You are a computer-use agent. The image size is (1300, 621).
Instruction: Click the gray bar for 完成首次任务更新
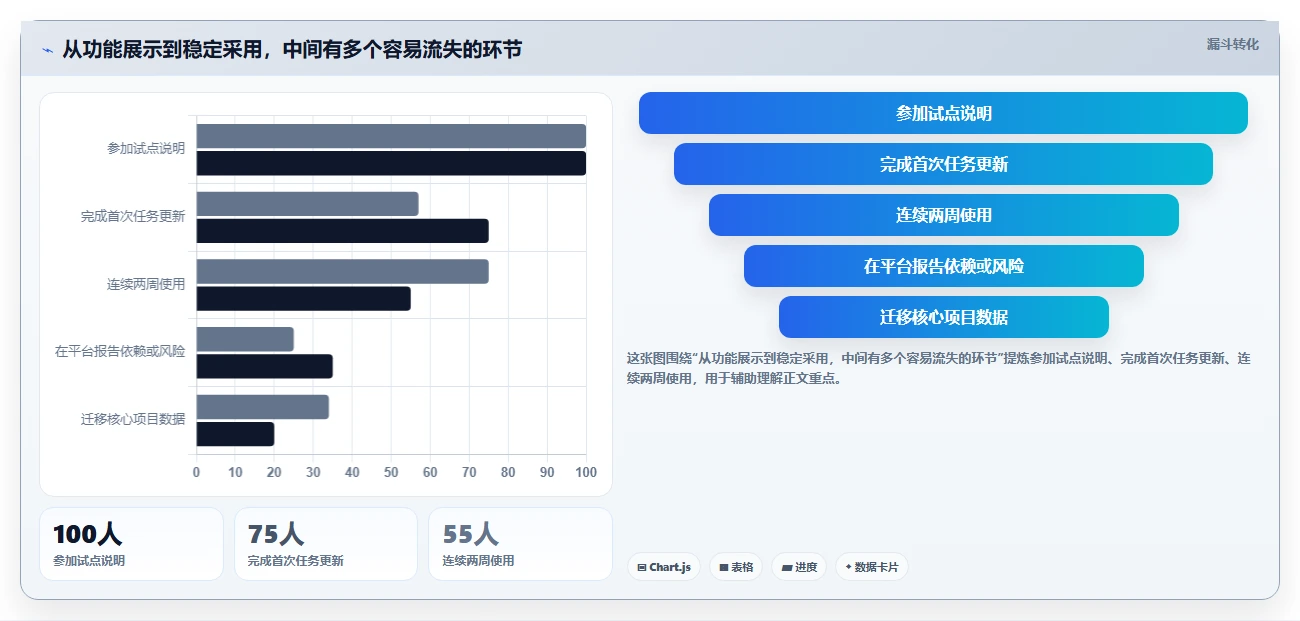307,204
